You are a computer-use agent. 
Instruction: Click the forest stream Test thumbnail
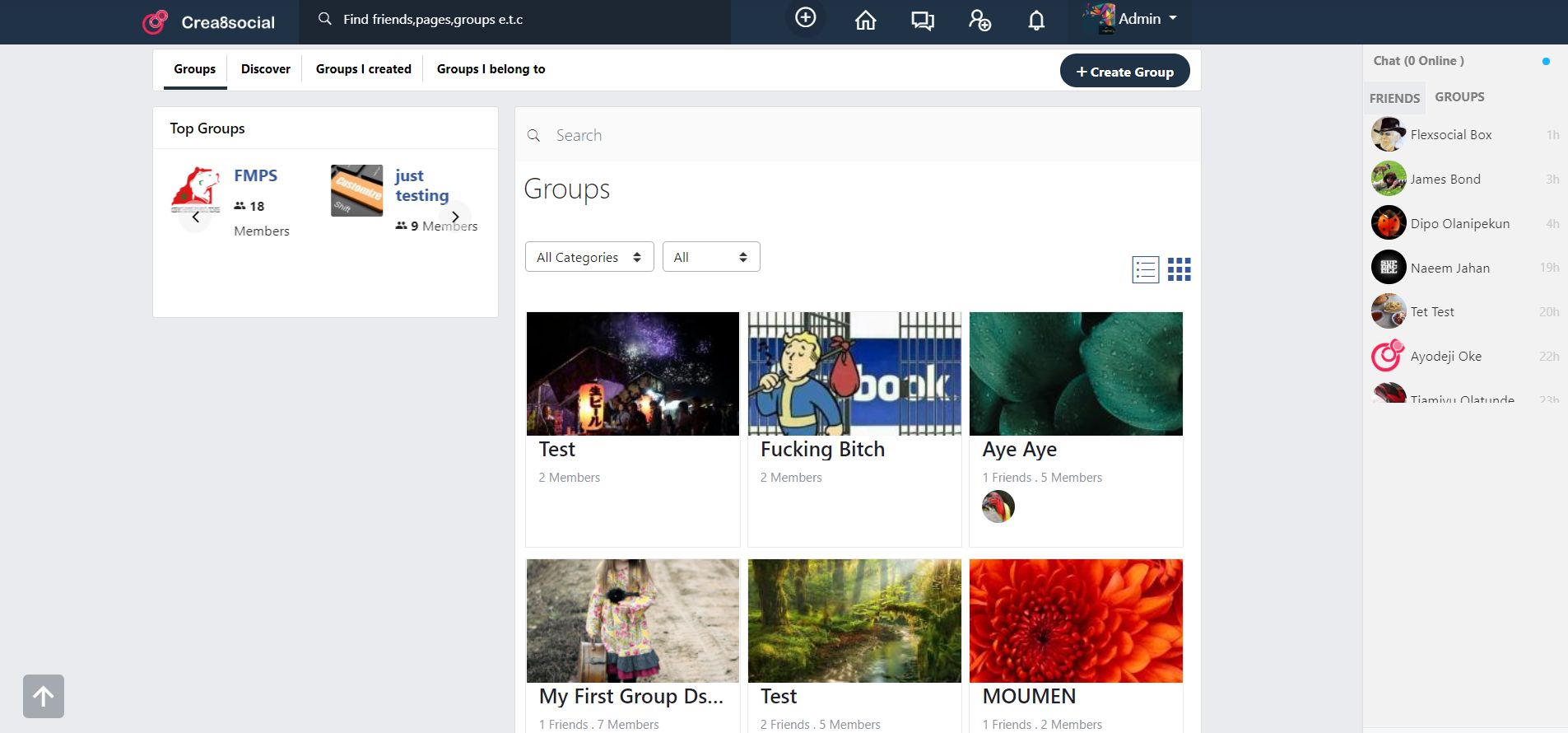(854, 621)
